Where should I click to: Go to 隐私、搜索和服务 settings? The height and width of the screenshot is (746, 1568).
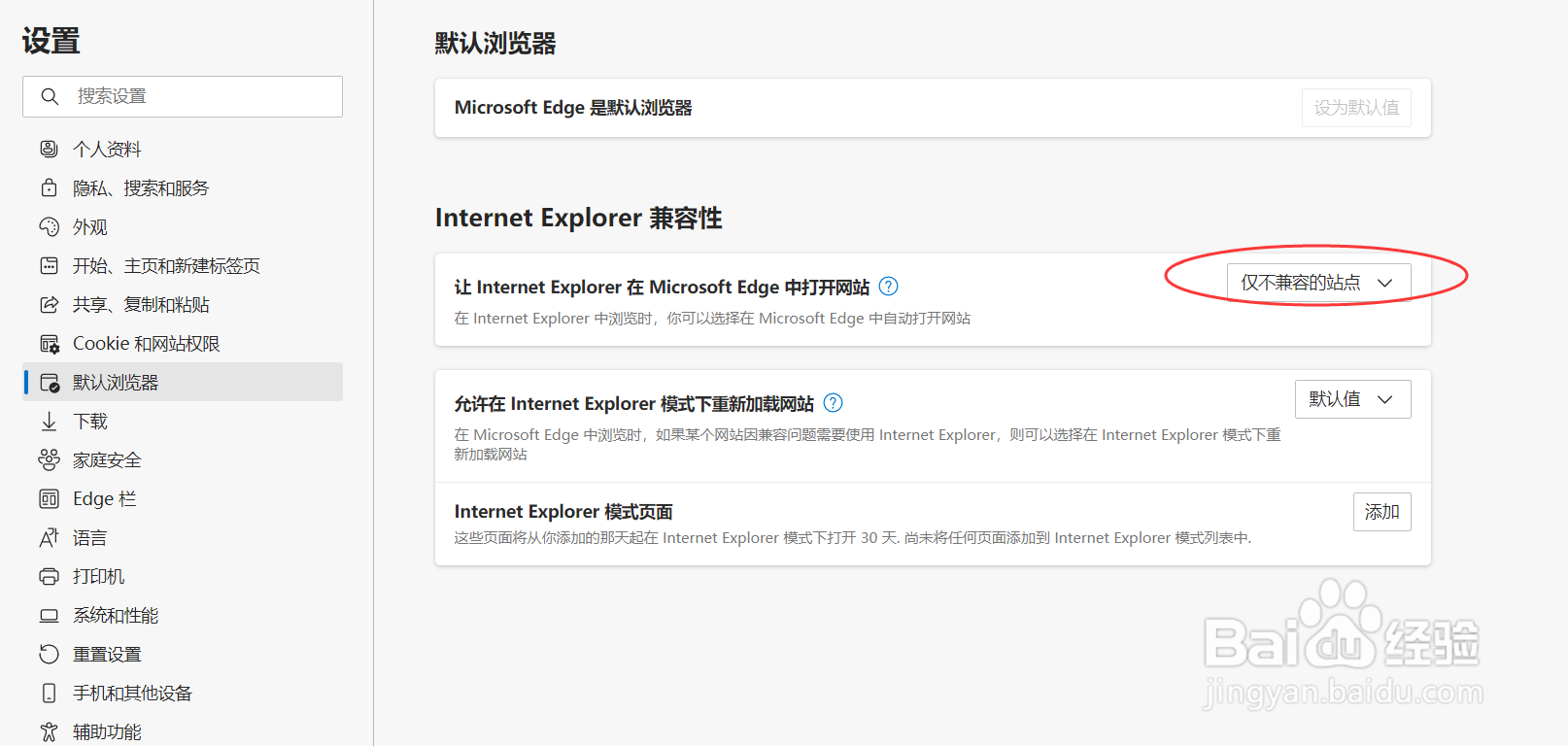pyautogui.click(x=183, y=187)
